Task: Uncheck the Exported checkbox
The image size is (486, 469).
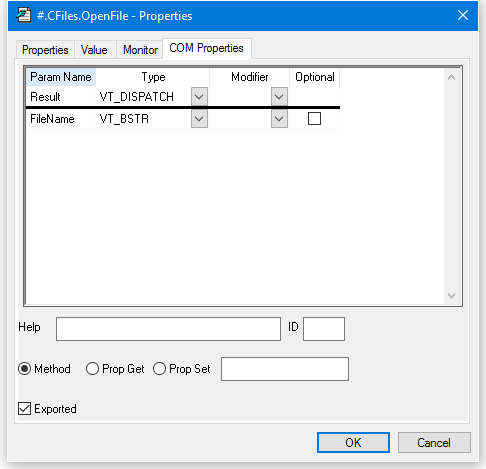Action: (24, 409)
